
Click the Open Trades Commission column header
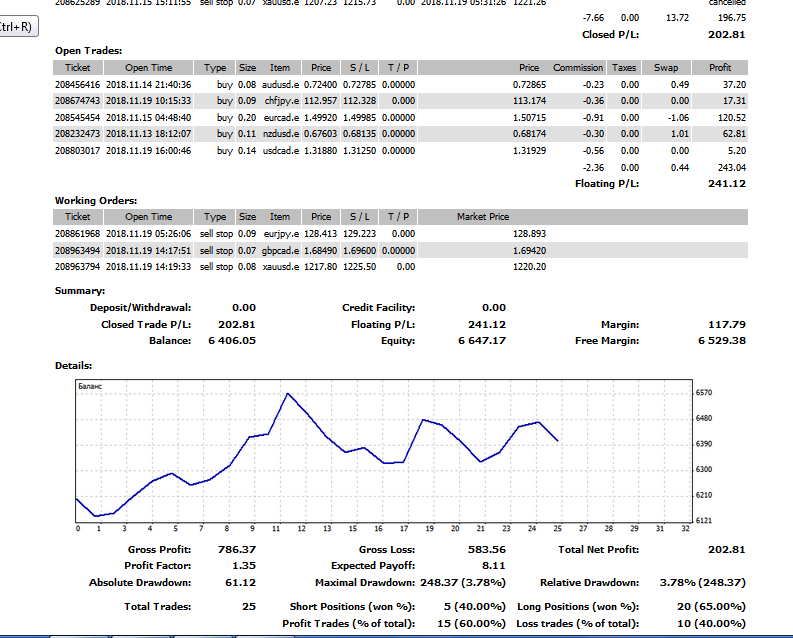pyautogui.click(x=578, y=68)
